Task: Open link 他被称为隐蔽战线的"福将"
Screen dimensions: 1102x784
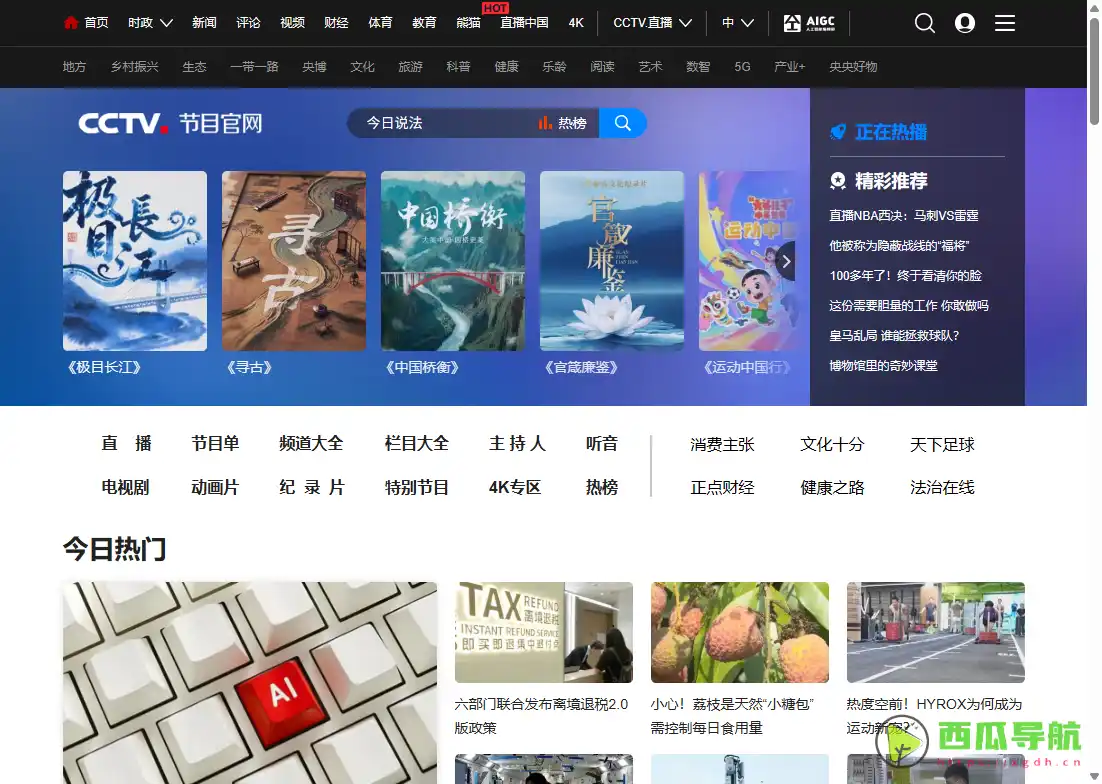Action: pyautogui.click(x=899, y=246)
